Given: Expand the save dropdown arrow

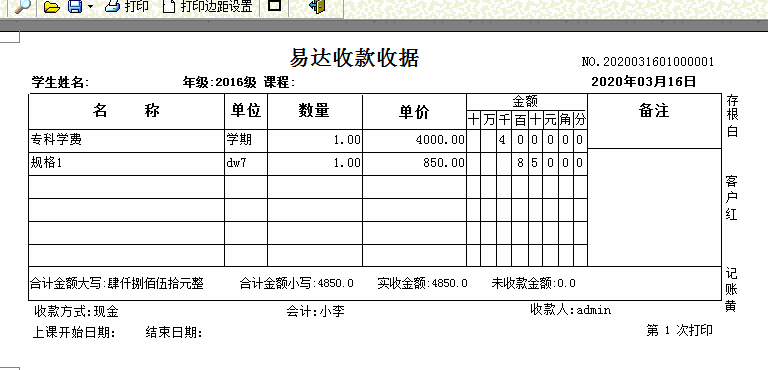Looking at the screenshot, I should click(90, 7).
